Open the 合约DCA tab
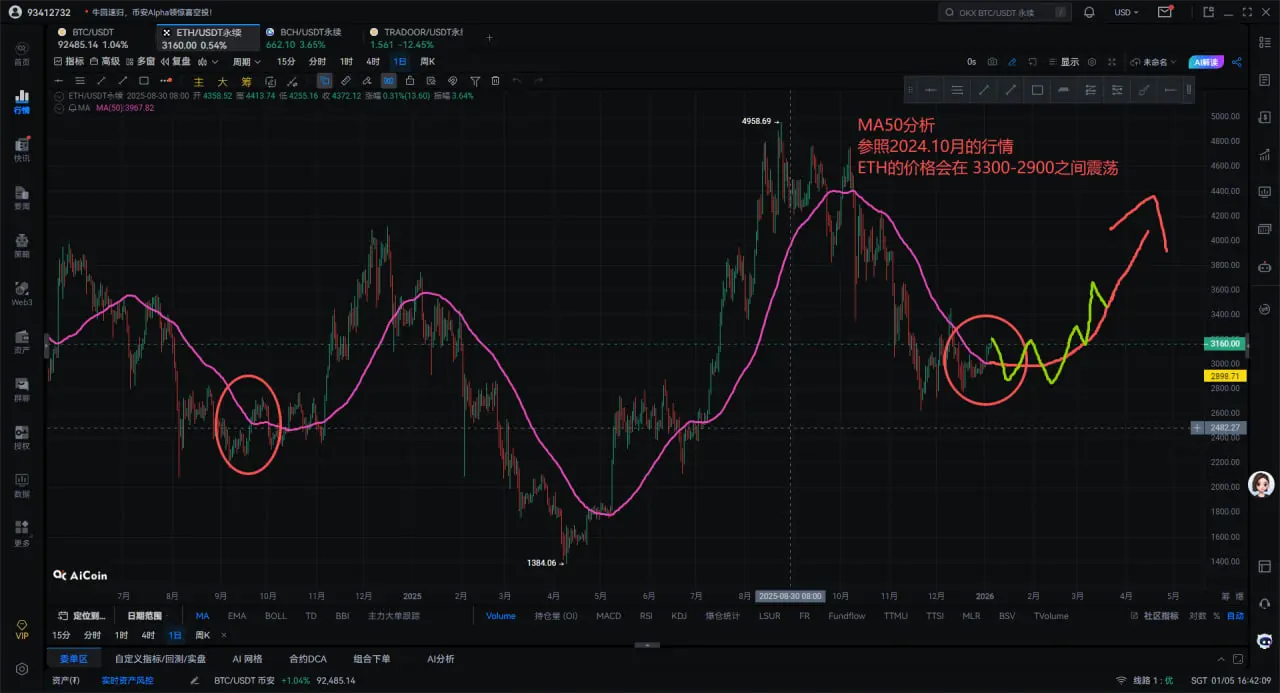This screenshot has height=693, width=1280. pos(308,659)
